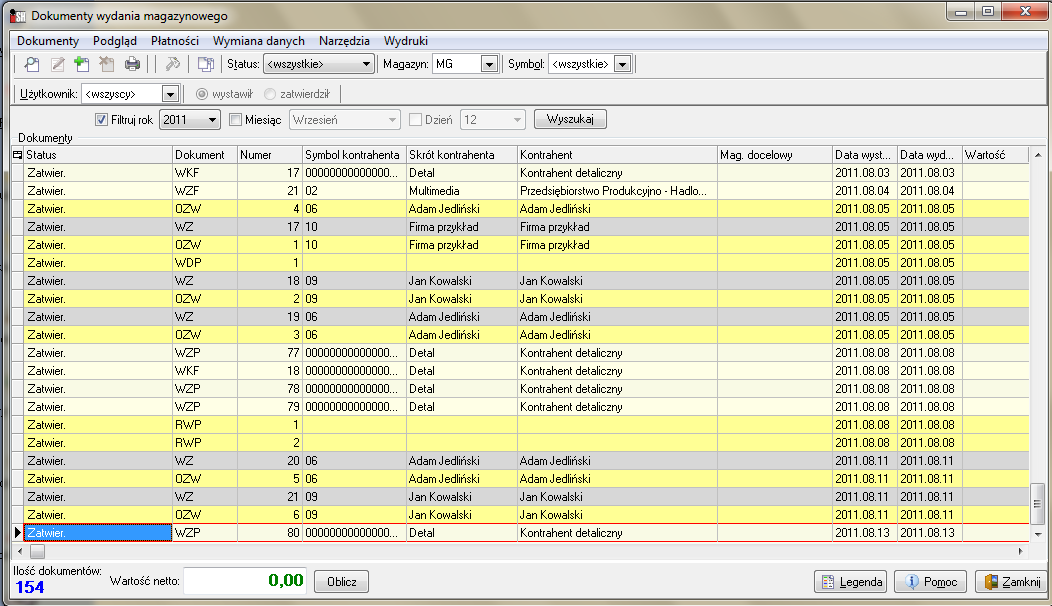Viewport: 1052px width, 606px height.
Task: Select the selected Zatwier. status cell of WZP 80
Action: (x=98, y=533)
